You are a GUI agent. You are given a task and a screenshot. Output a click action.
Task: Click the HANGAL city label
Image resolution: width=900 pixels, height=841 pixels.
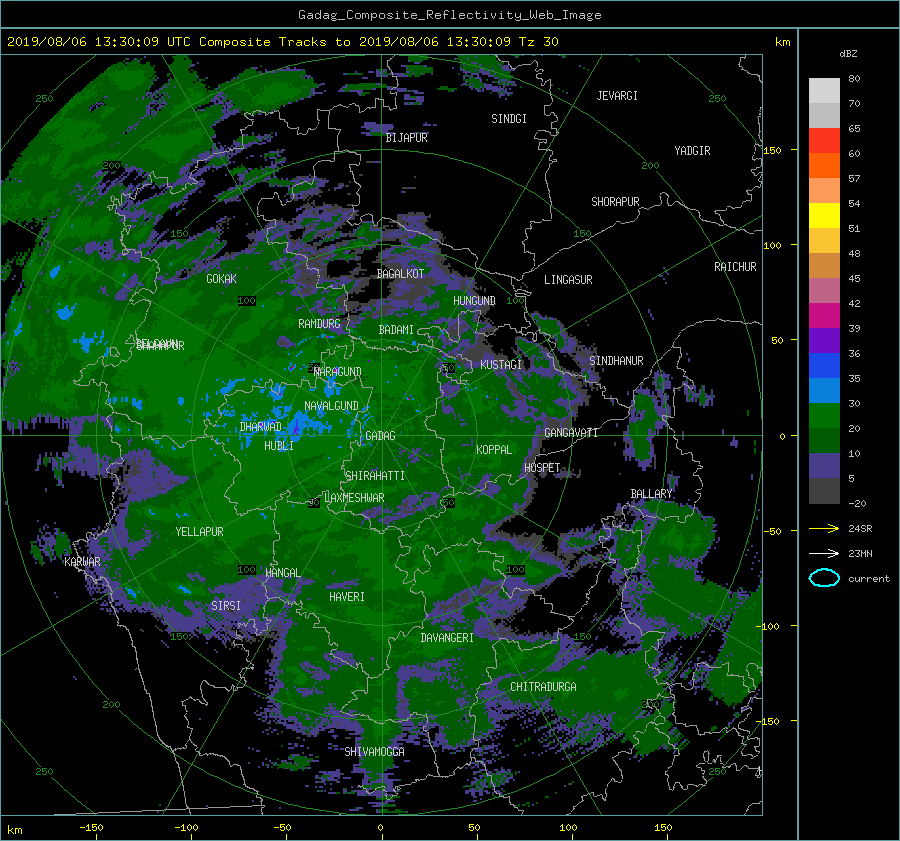click(x=282, y=573)
